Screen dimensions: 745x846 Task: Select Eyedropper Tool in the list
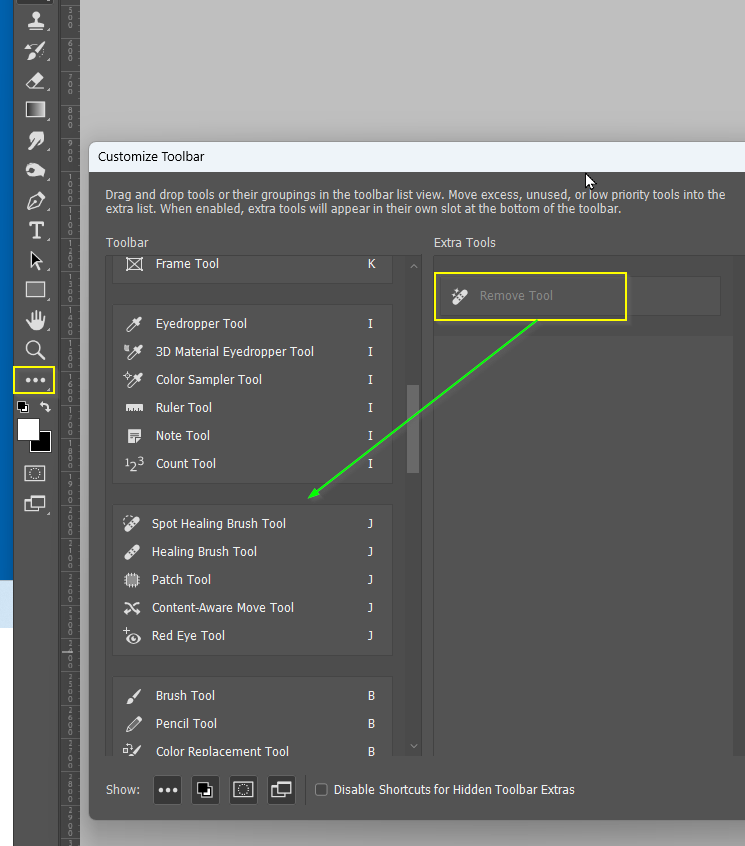coord(252,324)
